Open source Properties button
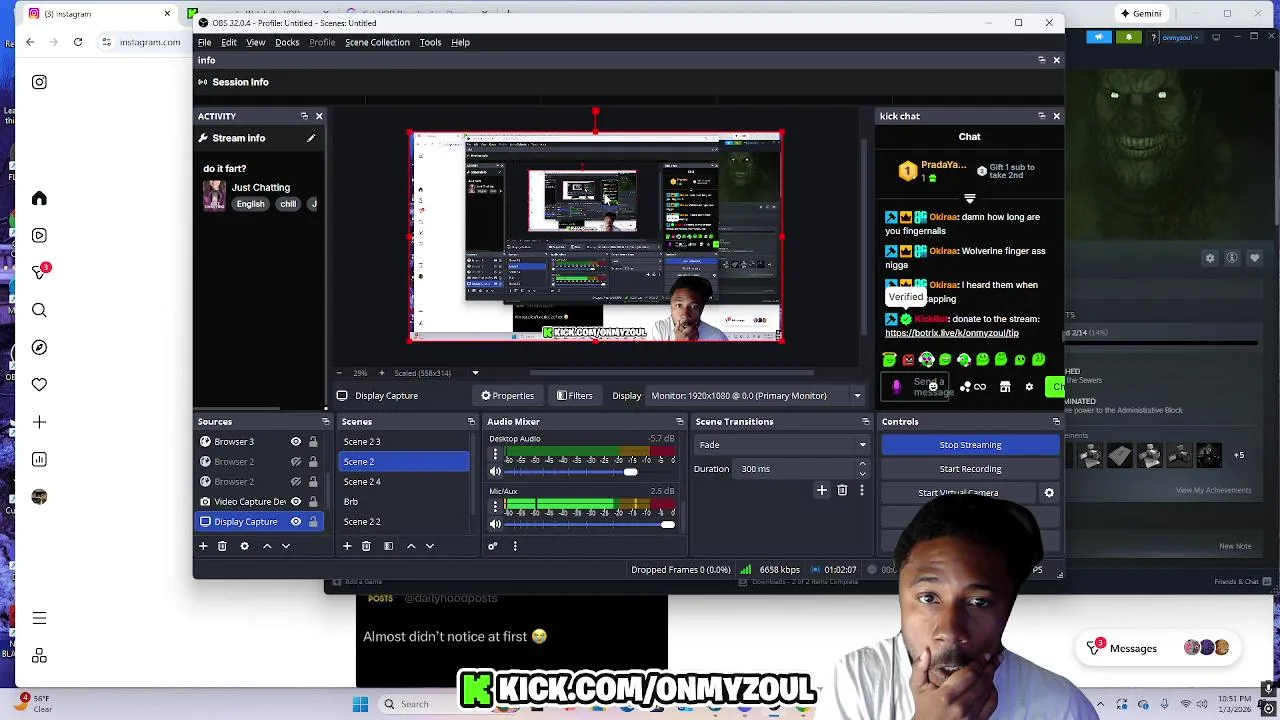This screenshot has height=720, width=1280. coord(507,396)
